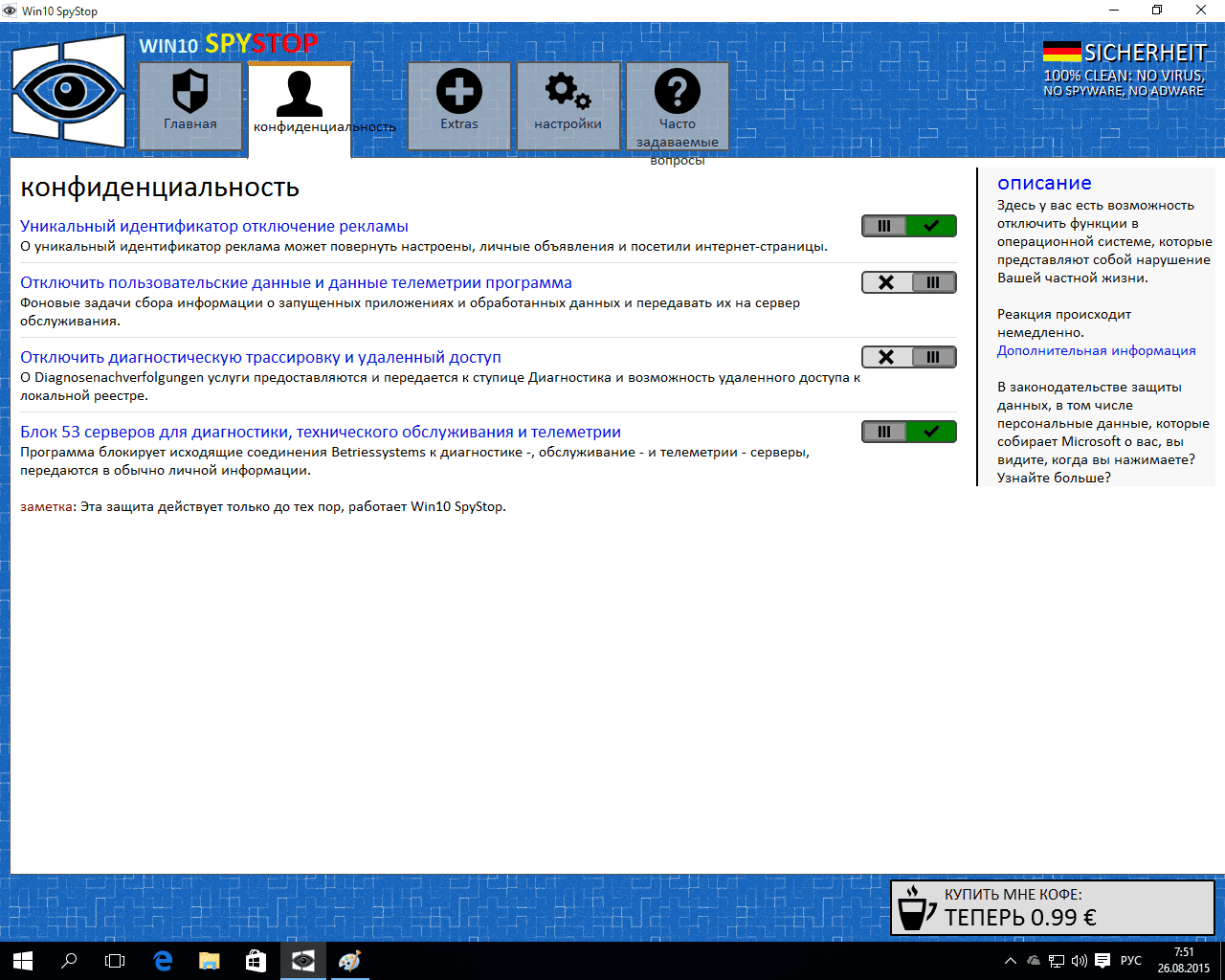
Task: Toggle diagnostic tracing and remote access switch
Action: click(909, 357)
